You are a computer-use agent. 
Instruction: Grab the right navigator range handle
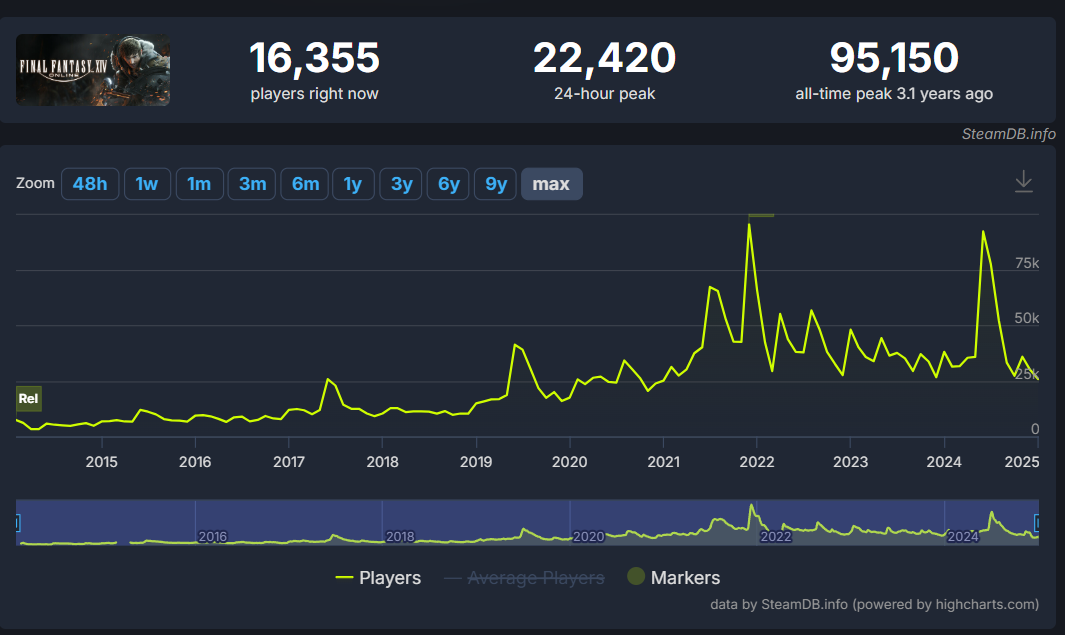1037,523
